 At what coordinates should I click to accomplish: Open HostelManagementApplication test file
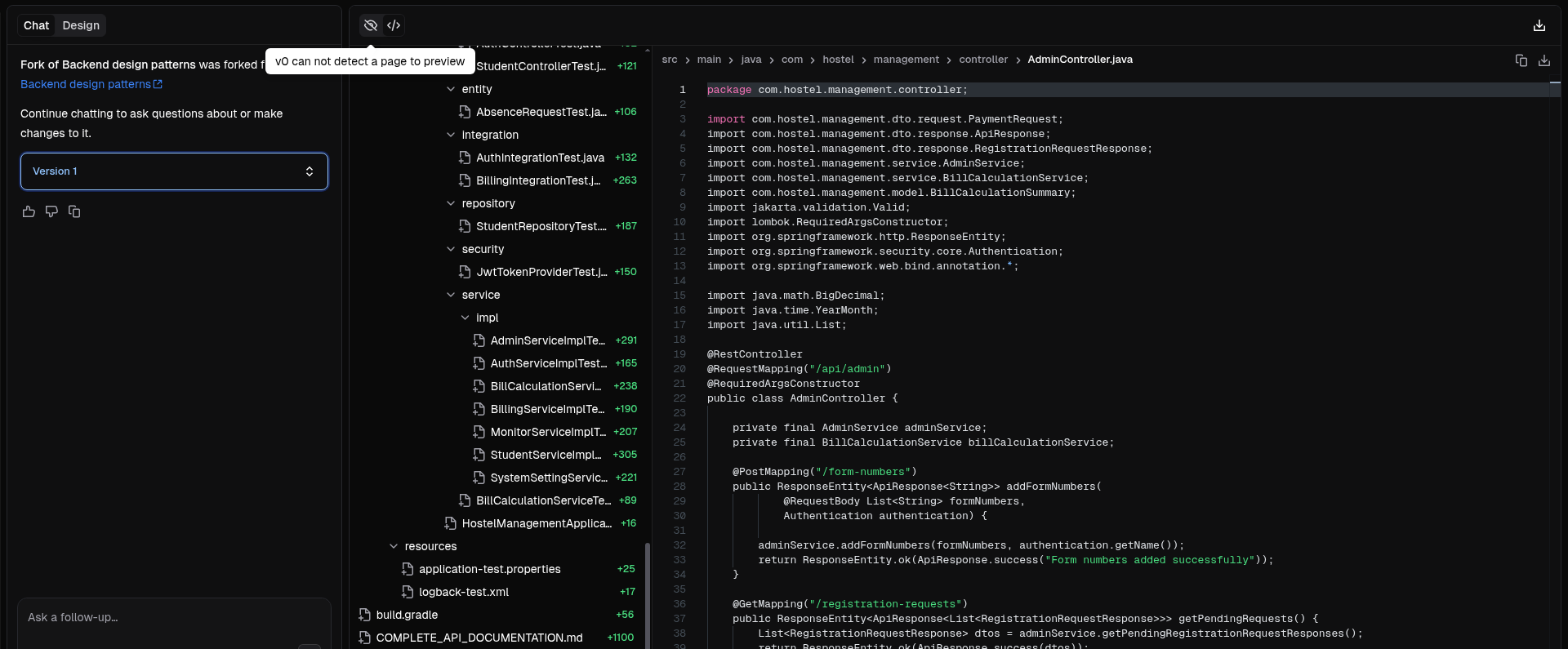(537, 523)
